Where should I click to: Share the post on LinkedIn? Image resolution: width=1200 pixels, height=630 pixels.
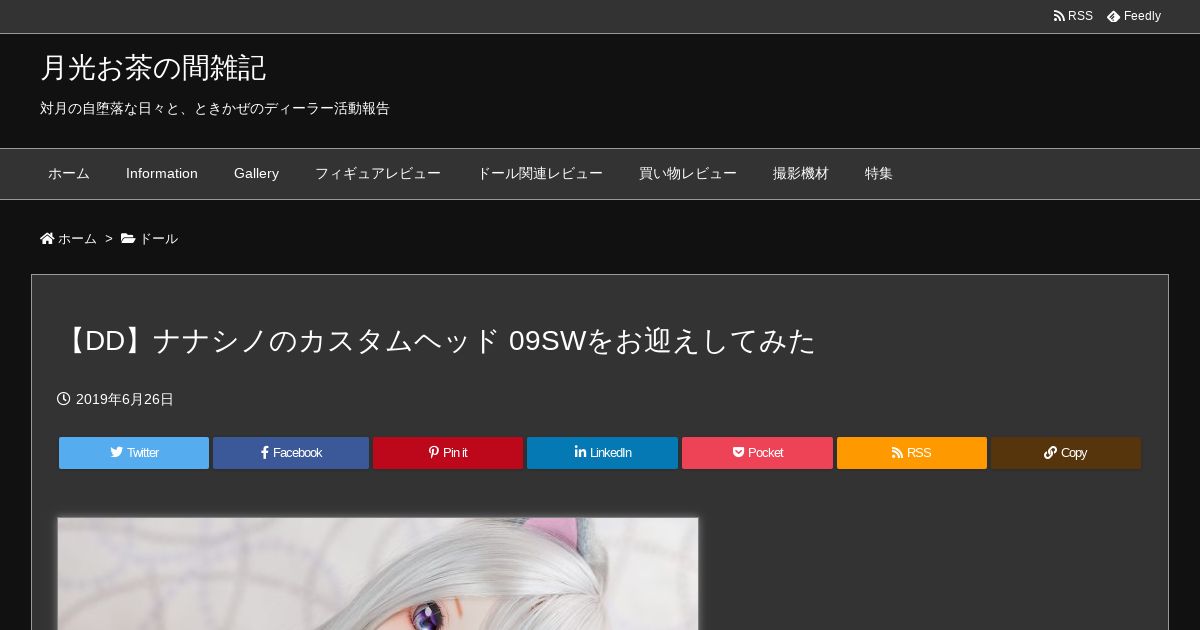point(602,453)
